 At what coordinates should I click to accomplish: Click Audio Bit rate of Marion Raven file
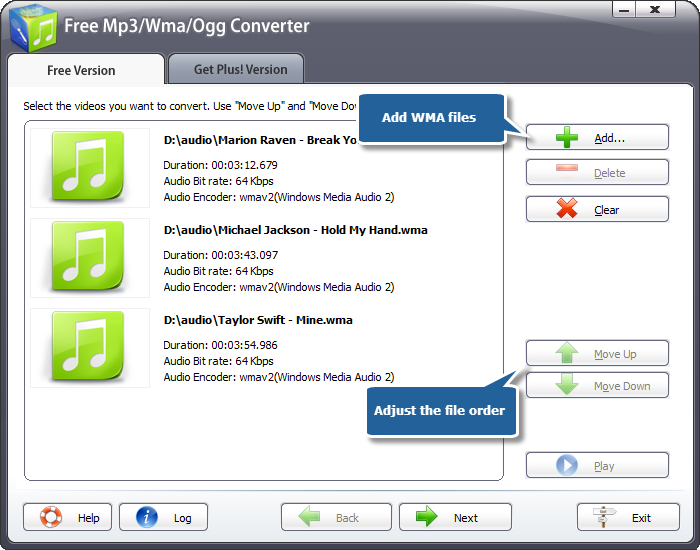tap(218, 181)
